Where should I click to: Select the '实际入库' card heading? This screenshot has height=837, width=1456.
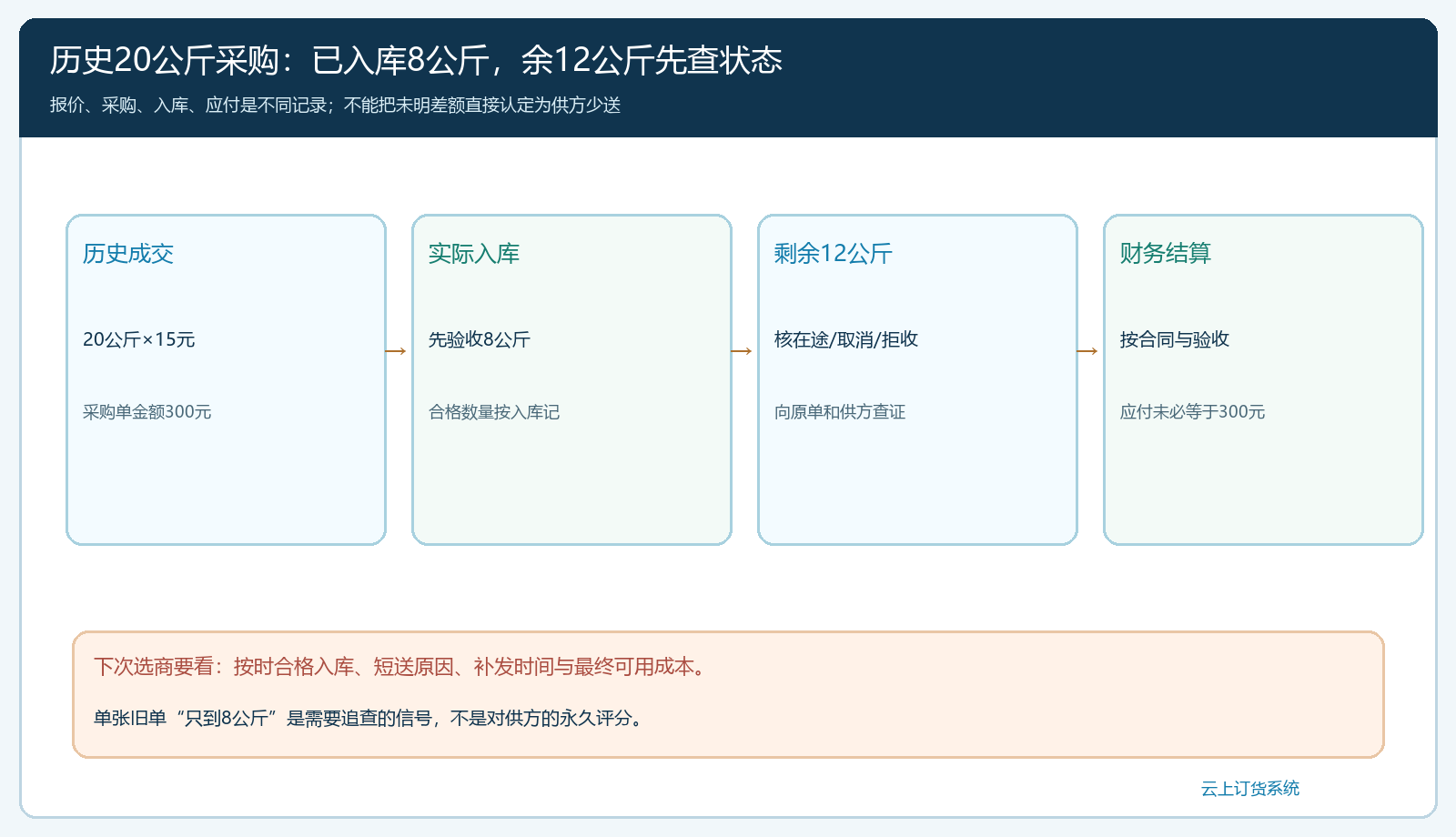click(474, 254)
